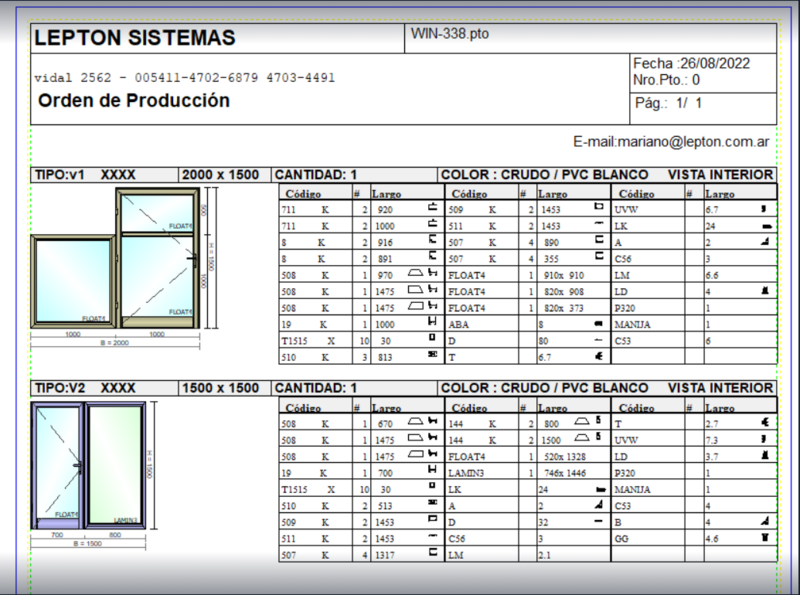The height and width of the screenshot is (595, 800).
Task: Click the profile icon in the 507 K 1317 row
Action: pyautogui.click(x=433, y=552)
